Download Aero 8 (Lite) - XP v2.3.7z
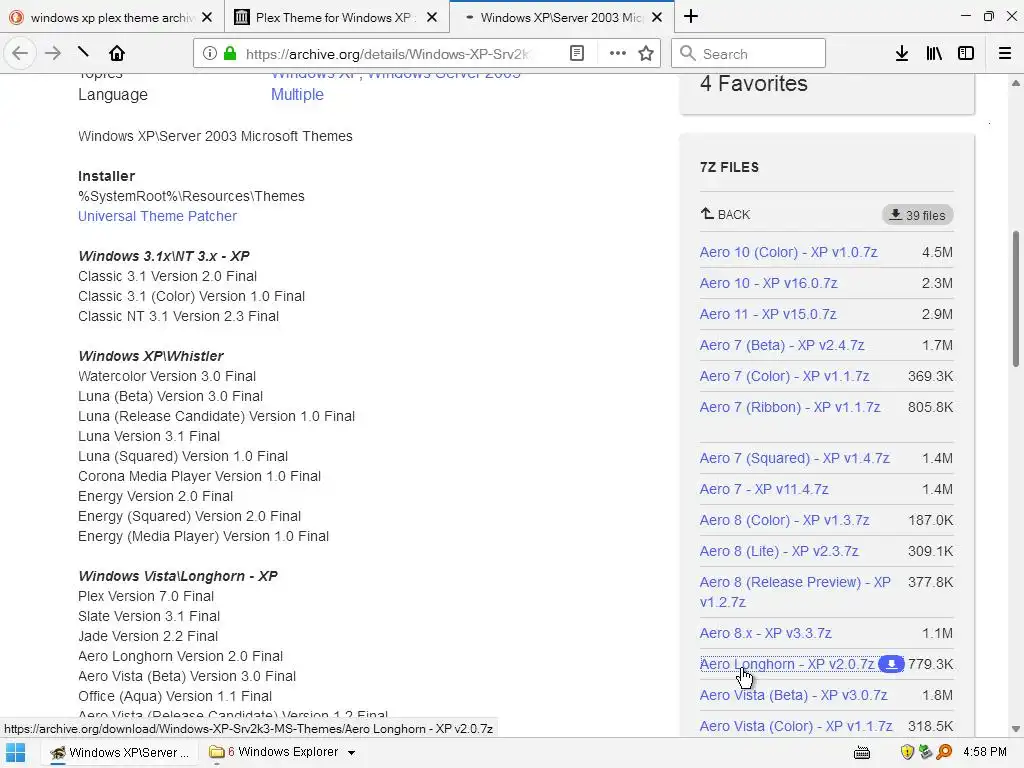This screenshot has width=1024, height=768. click(778, 551)
